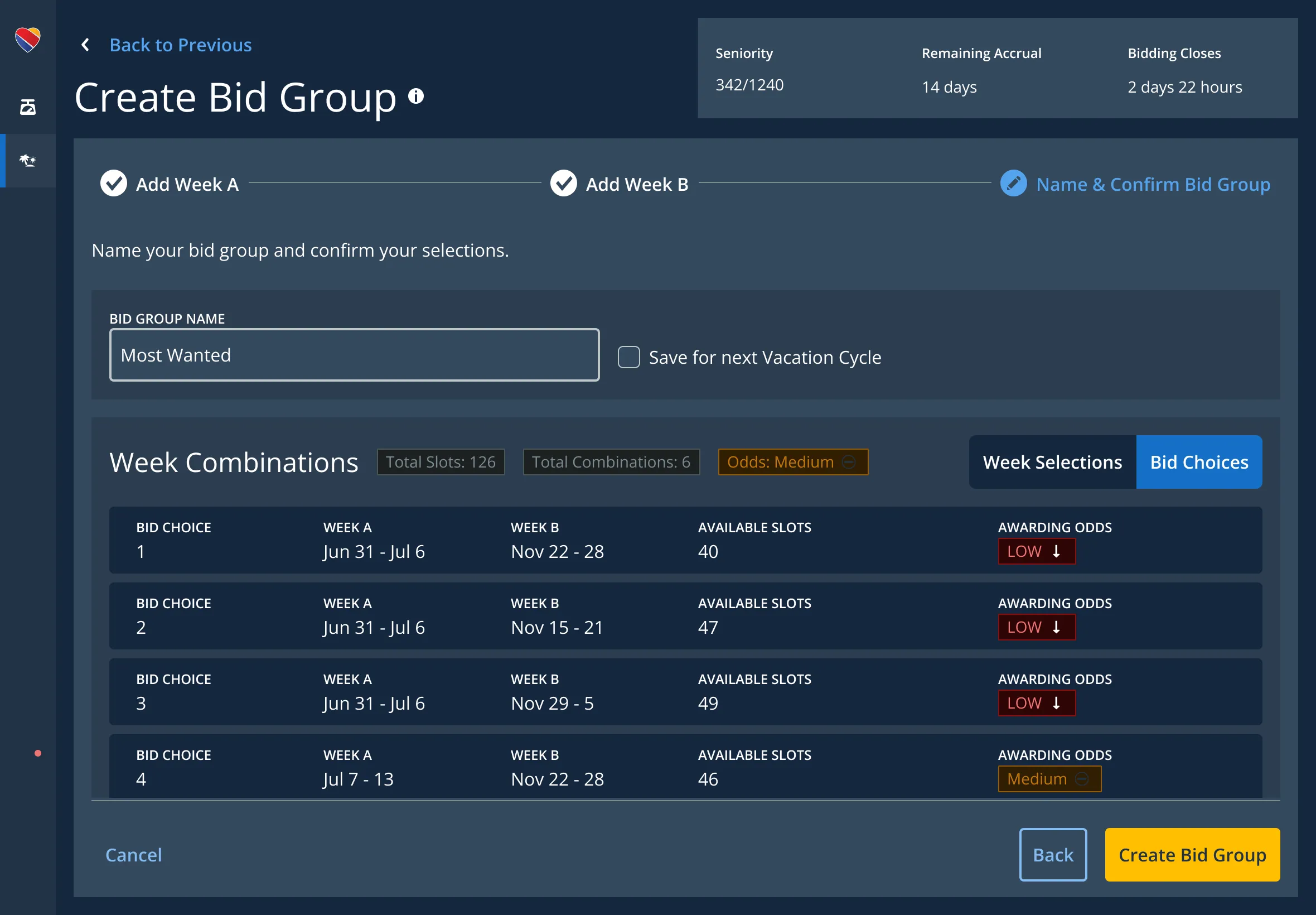The height and width of the screenshot is (915, 1316).
Task: Click the Odds: Medium badge text
Action: [780, 462]
